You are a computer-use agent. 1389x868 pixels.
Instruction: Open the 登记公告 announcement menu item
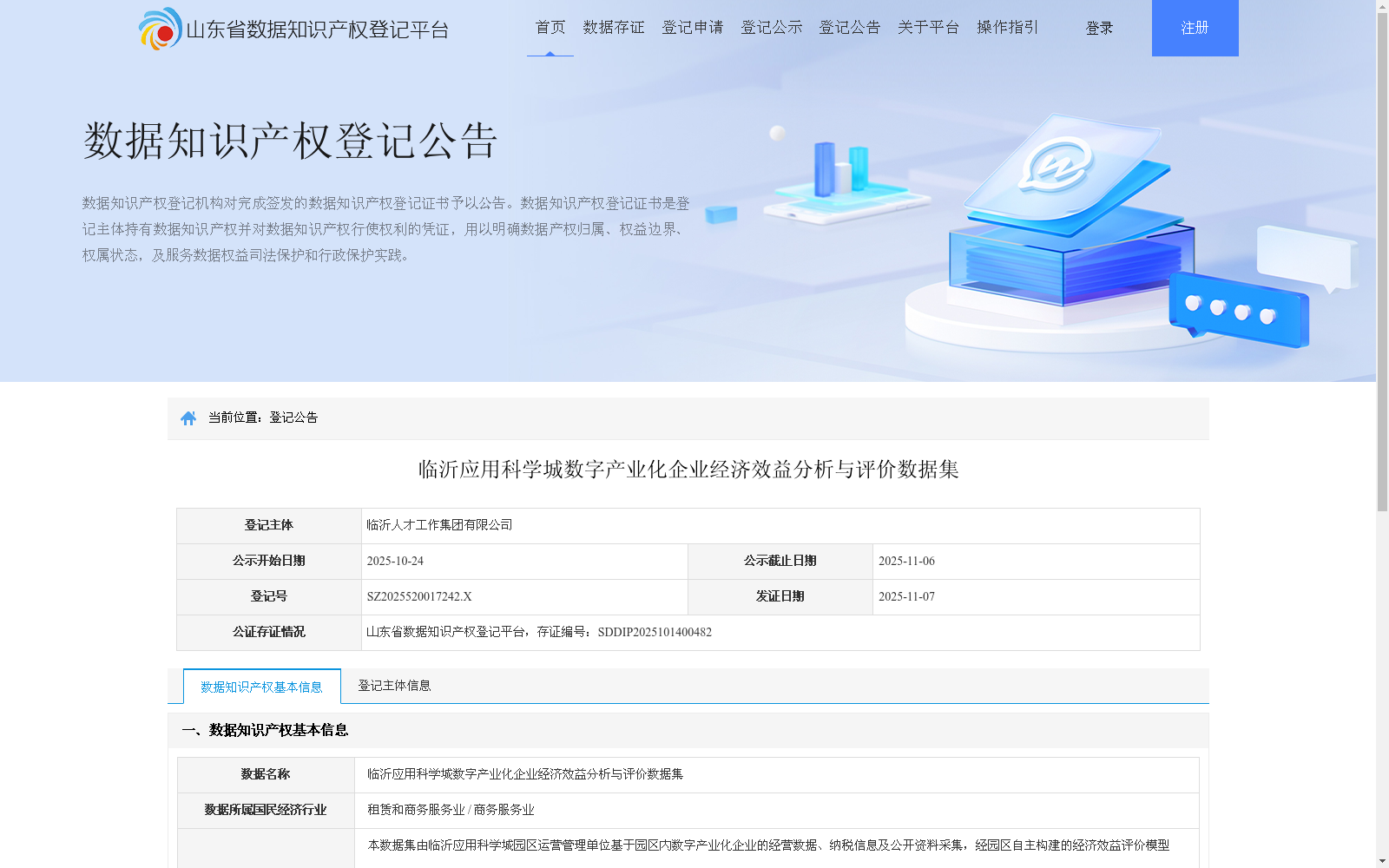tap(849, 27)
